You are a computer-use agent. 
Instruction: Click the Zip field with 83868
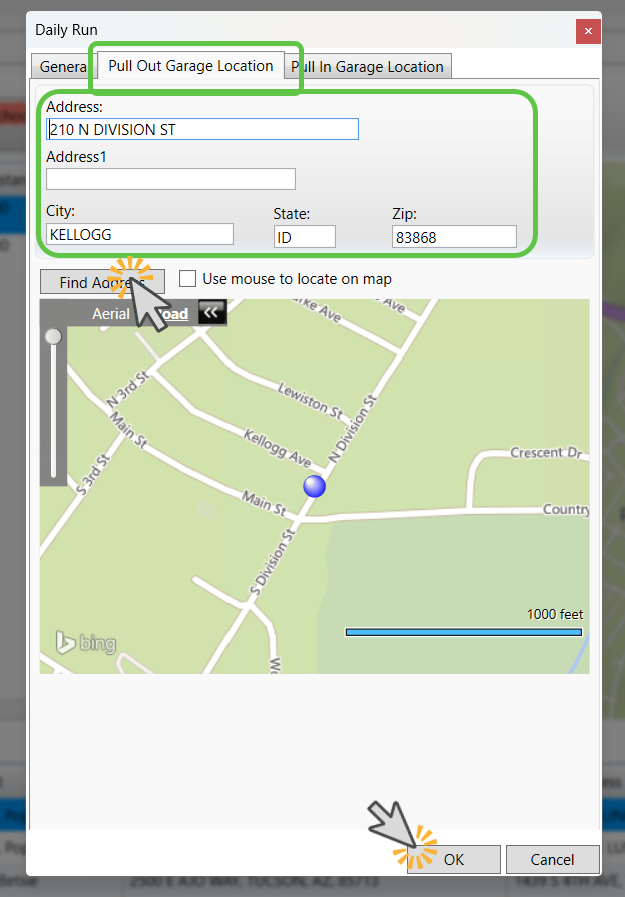(x=454, y=236)
